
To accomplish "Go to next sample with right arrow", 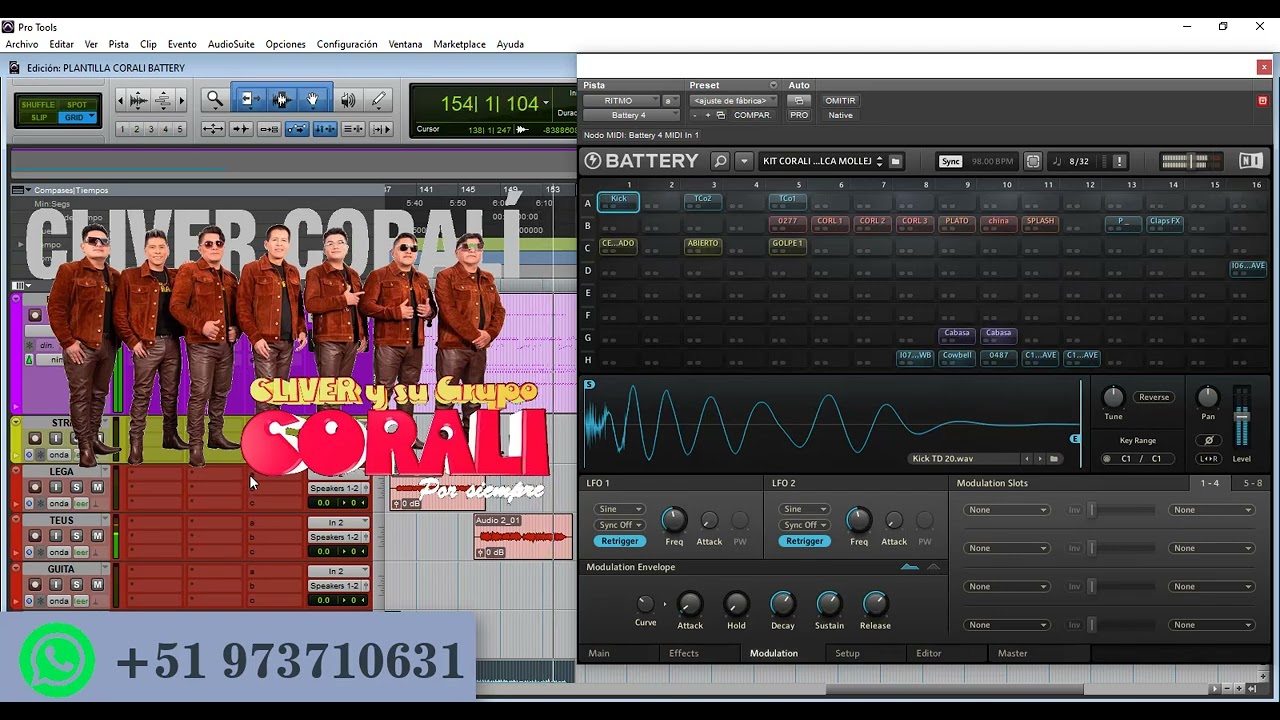I will (x=1040, y=459).
